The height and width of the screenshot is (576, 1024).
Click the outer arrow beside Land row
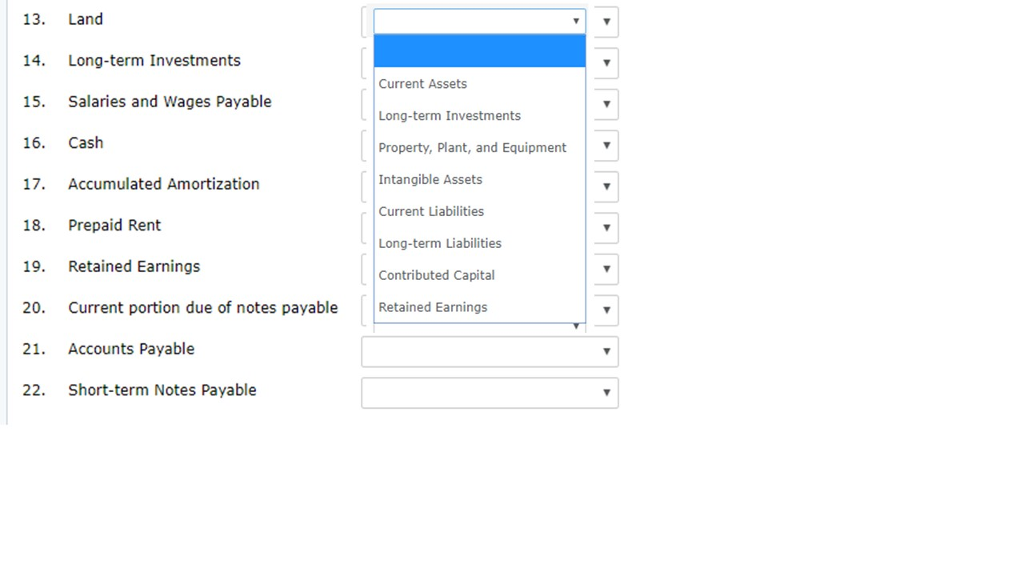click(x=607, y=22)
